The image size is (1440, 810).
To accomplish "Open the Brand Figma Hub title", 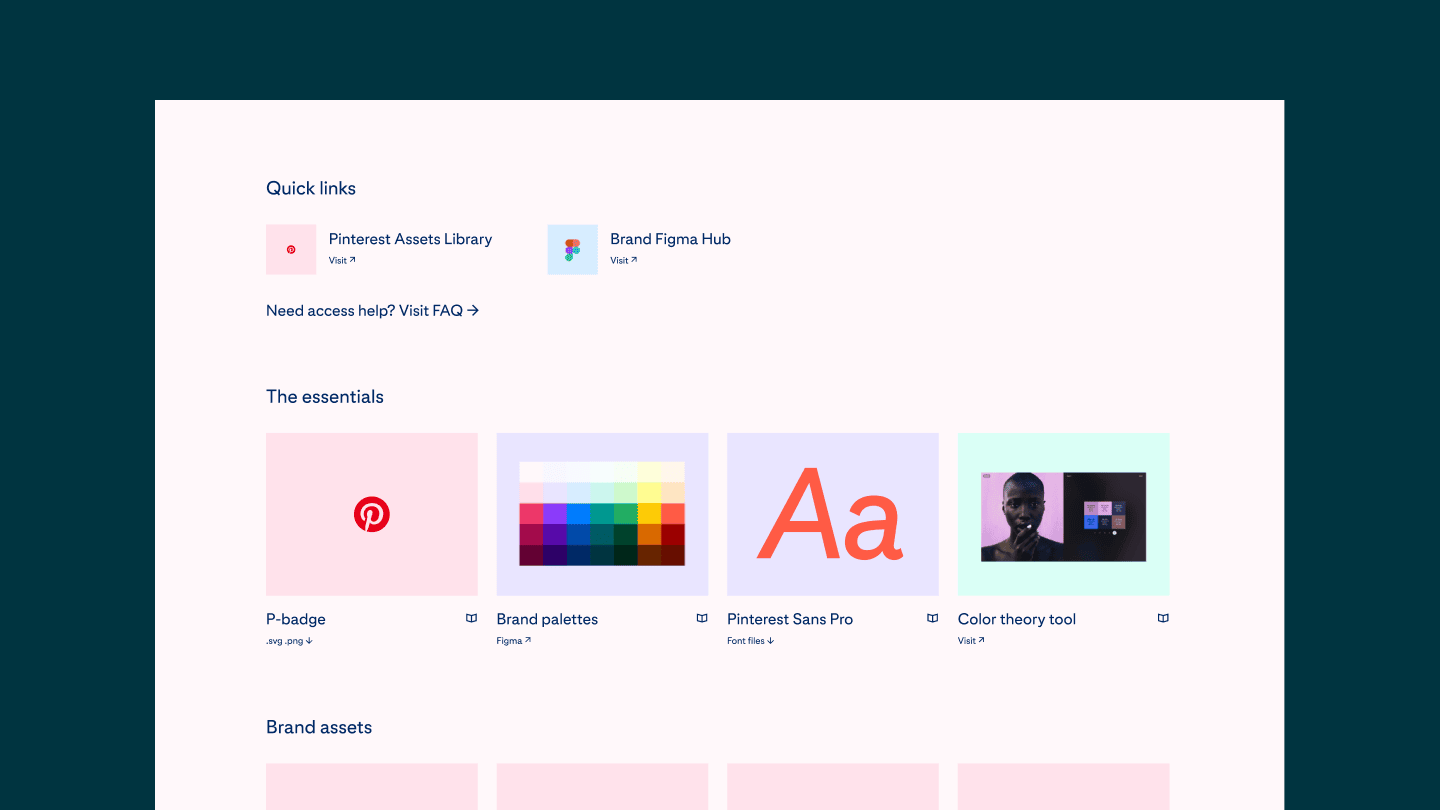I will click(670, 239).
